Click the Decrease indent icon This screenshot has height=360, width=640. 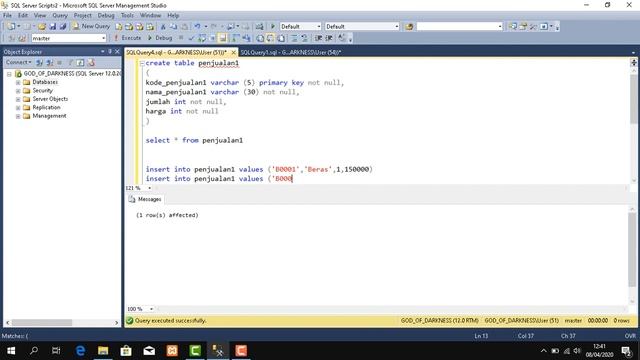pyautogui.click(x=318, y=38)
